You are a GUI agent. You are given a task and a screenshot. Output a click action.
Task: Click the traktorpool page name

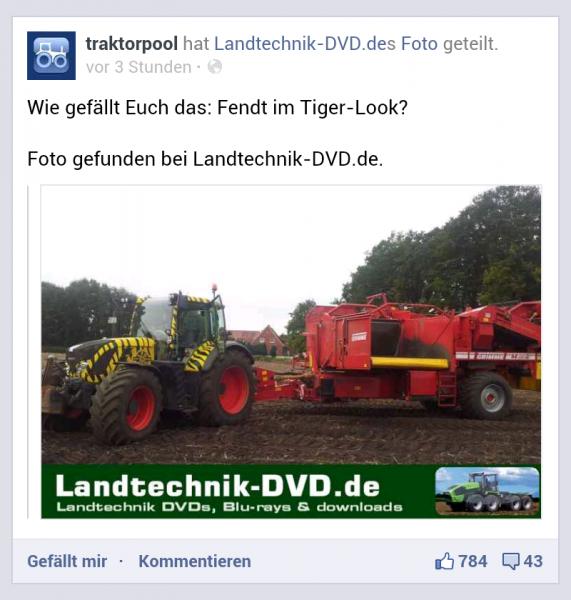[132, 44]
